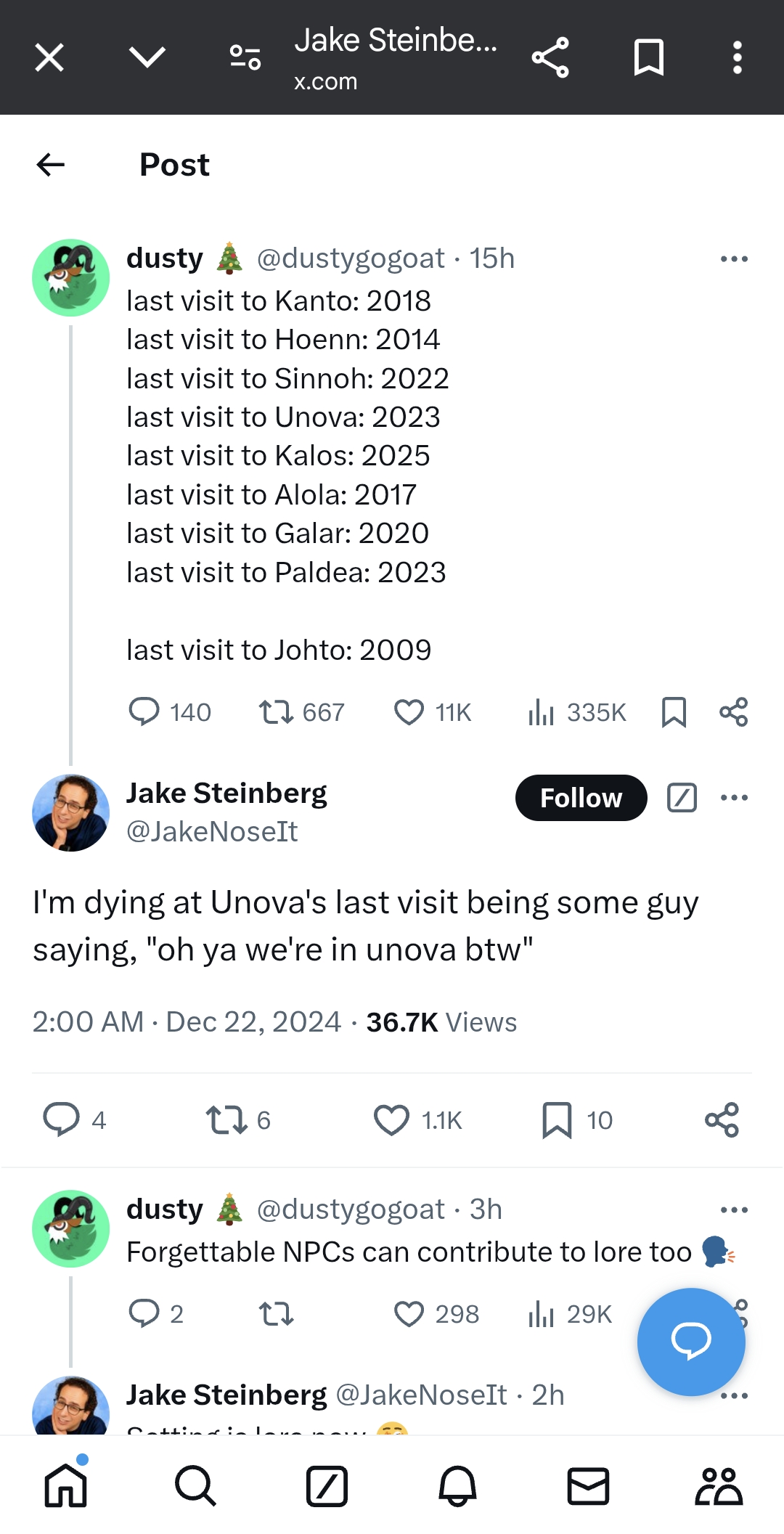Open the Grok icon next to Follow
The width and height of the screenshot is (784, 1534).
(x=682, y=798)
